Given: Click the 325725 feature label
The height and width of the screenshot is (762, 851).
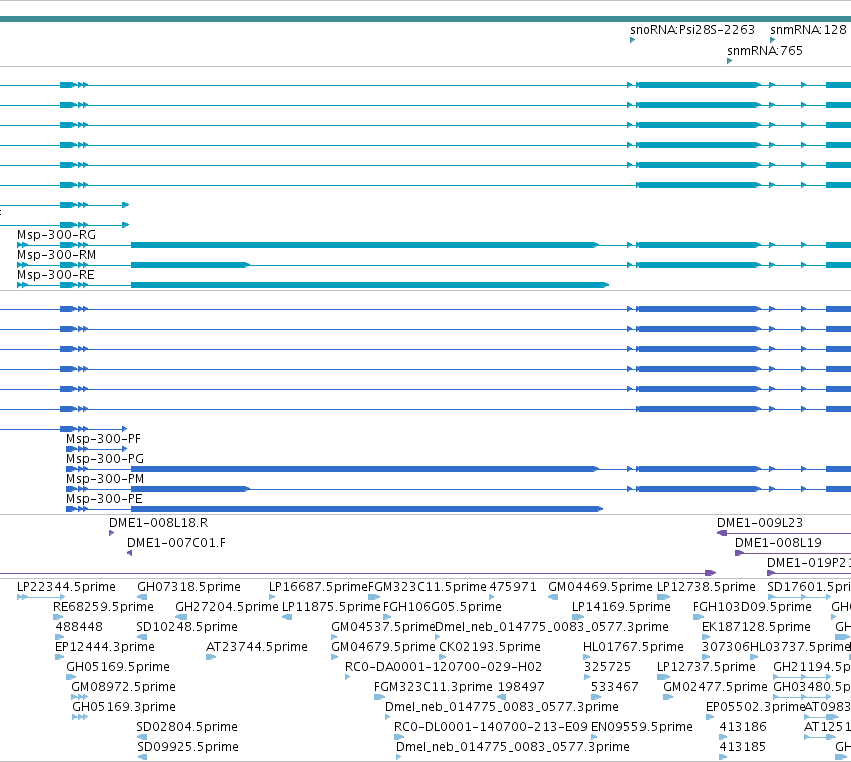Looking at the screenshot, I should (607, 668).
